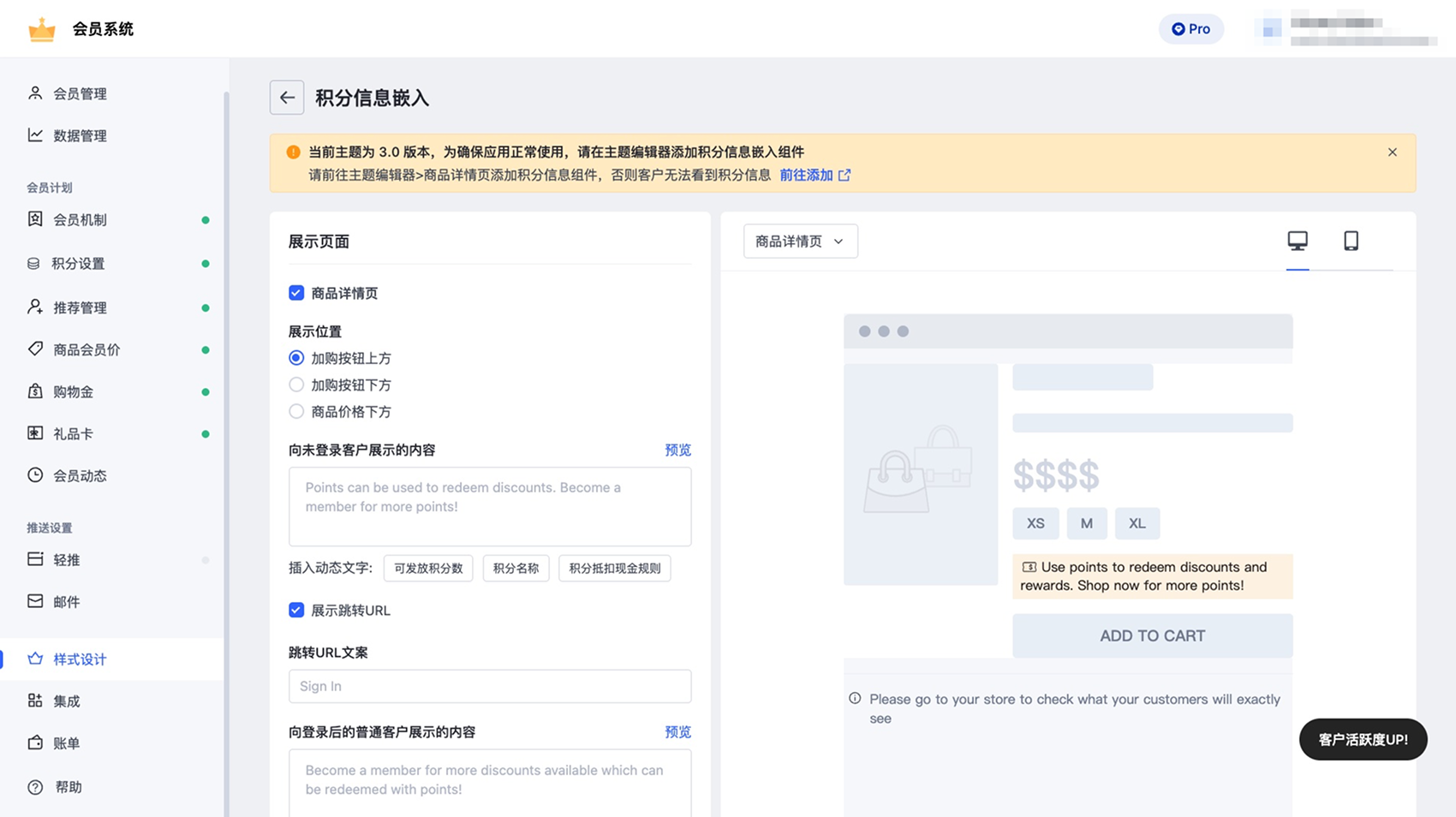Follow the 前往添加 link in banner
Screen dimensions: 1456x817
coord(806,175)
